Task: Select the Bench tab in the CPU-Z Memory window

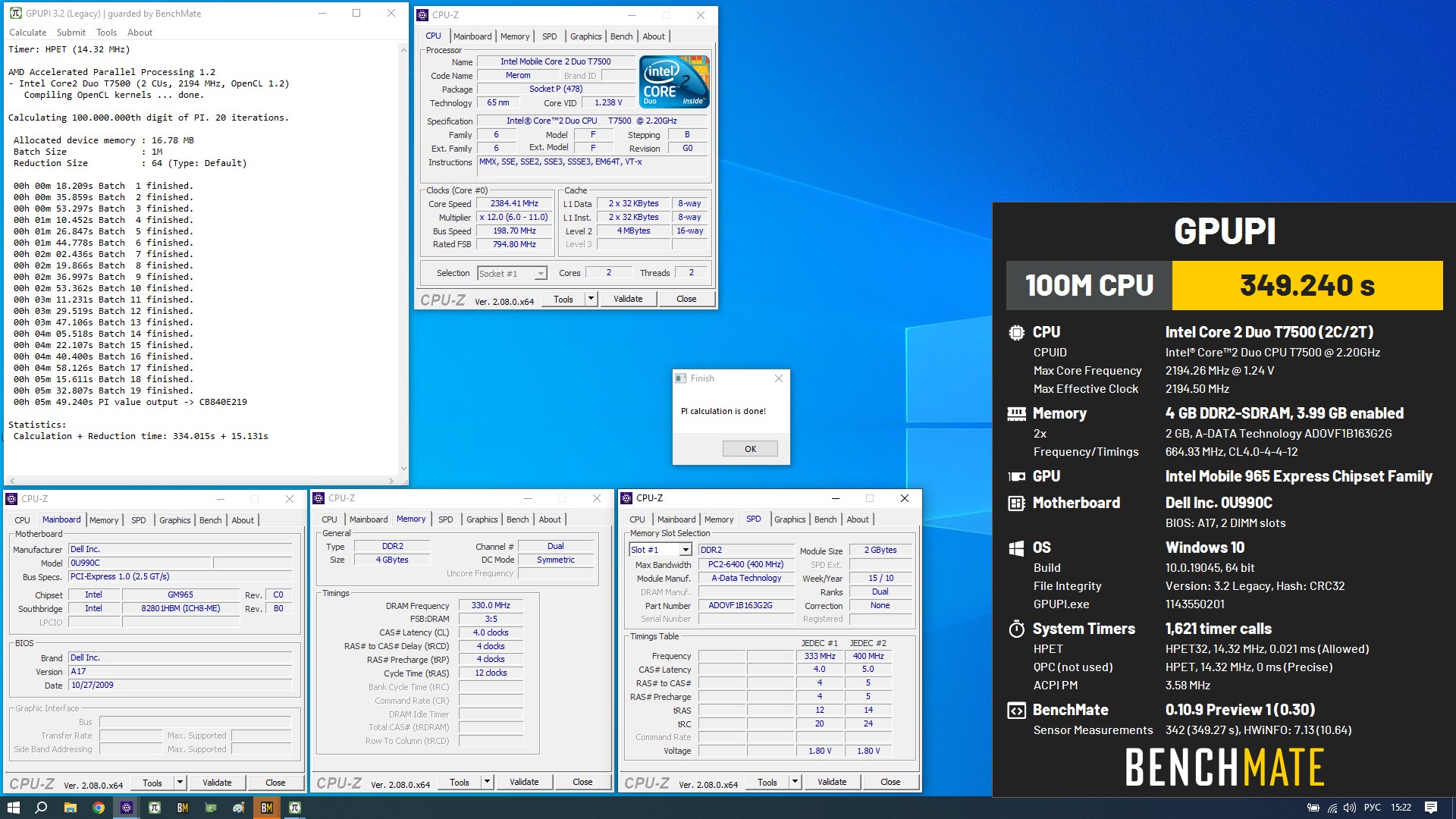Action: coord(517,519)
